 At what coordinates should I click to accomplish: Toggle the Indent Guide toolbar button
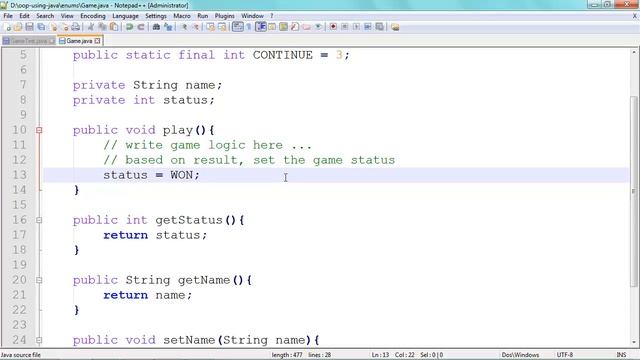260,27
